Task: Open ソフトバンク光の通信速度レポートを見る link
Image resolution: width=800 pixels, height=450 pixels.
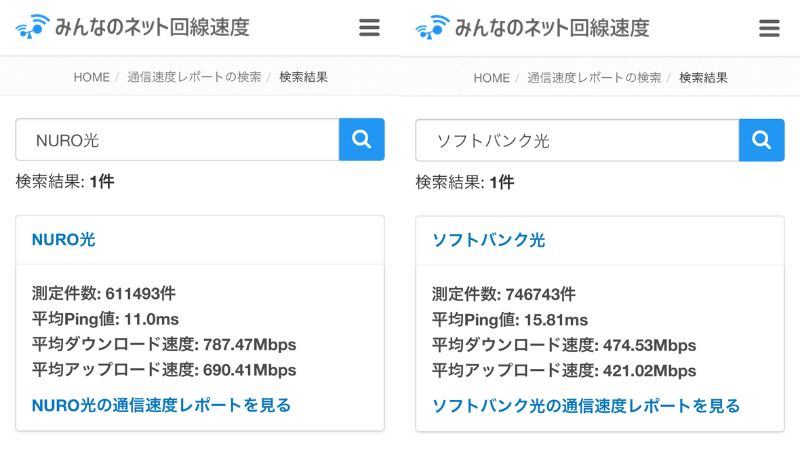Action: tap(586, 406)
